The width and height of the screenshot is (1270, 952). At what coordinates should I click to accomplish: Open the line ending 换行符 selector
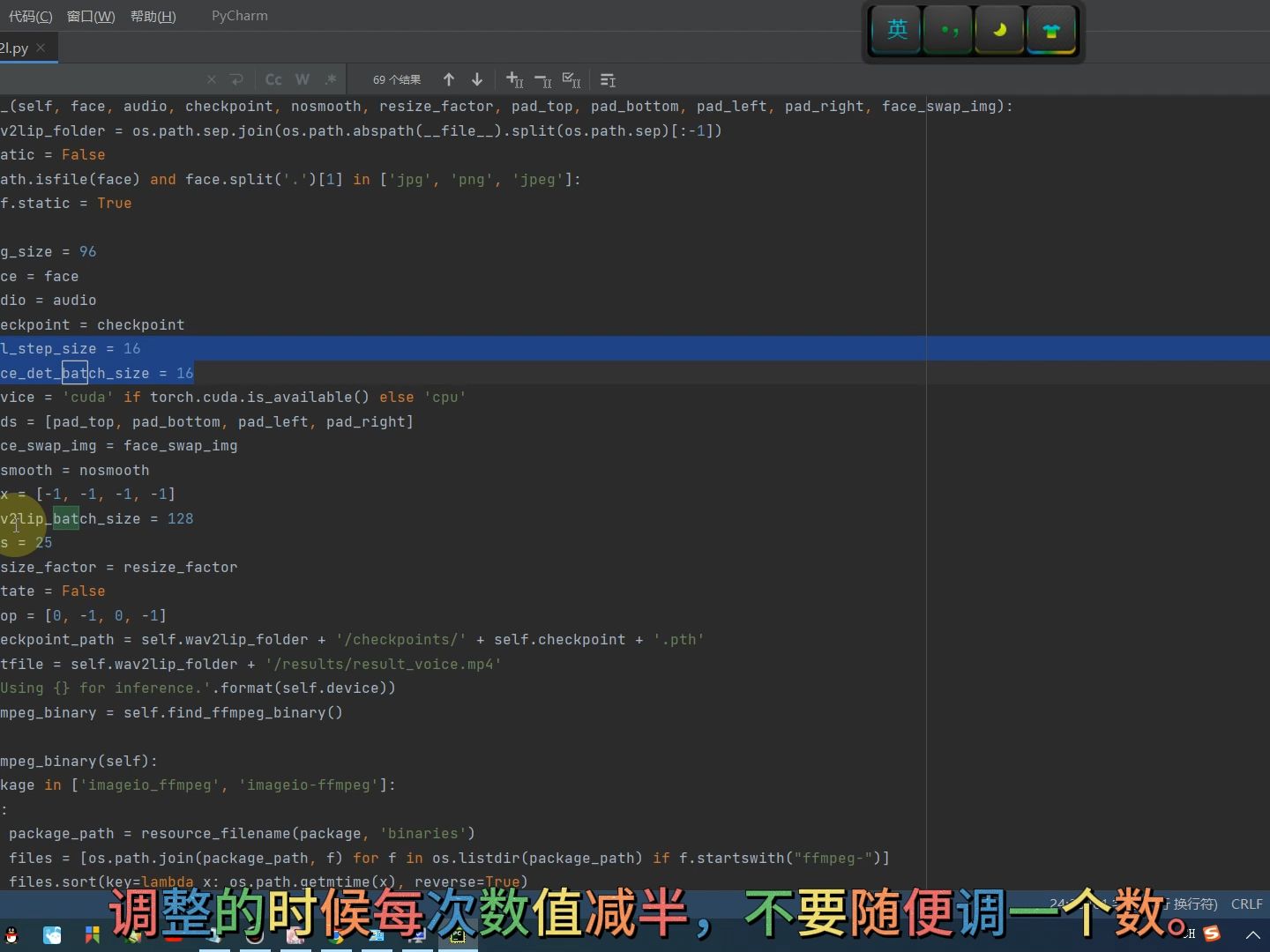(1191, 904)
